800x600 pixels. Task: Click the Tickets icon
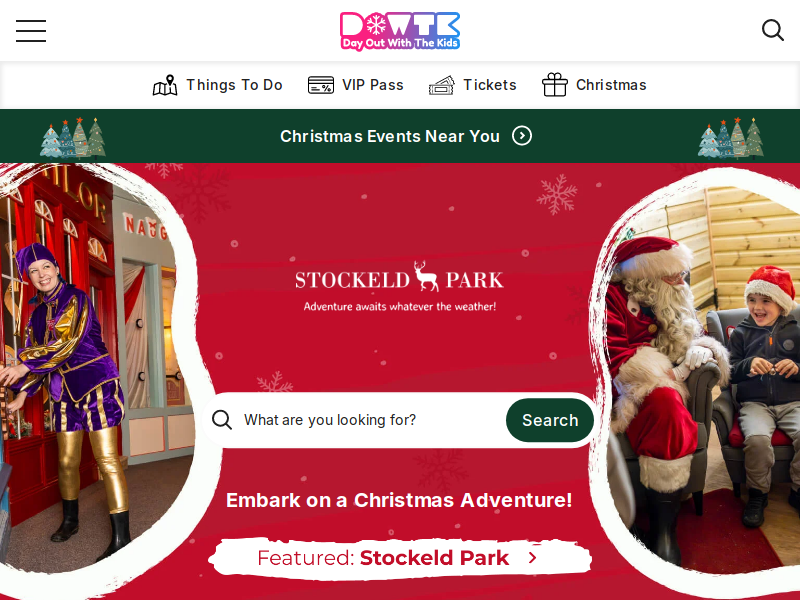[x=442, y=85]
